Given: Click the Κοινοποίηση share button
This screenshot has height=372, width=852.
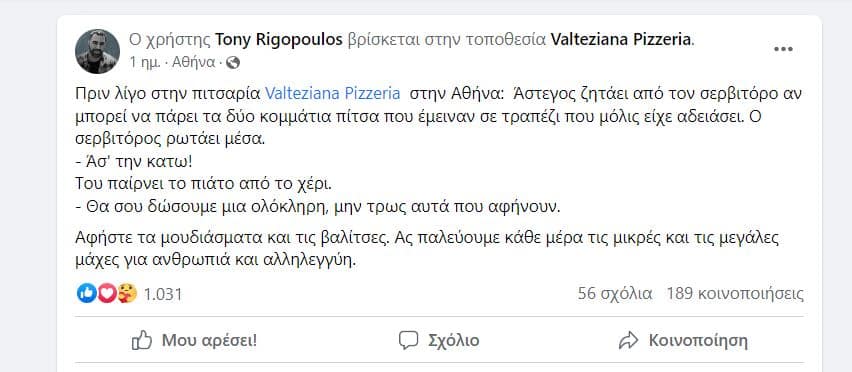Looking at the screenshot, I should tap(683, 341).
